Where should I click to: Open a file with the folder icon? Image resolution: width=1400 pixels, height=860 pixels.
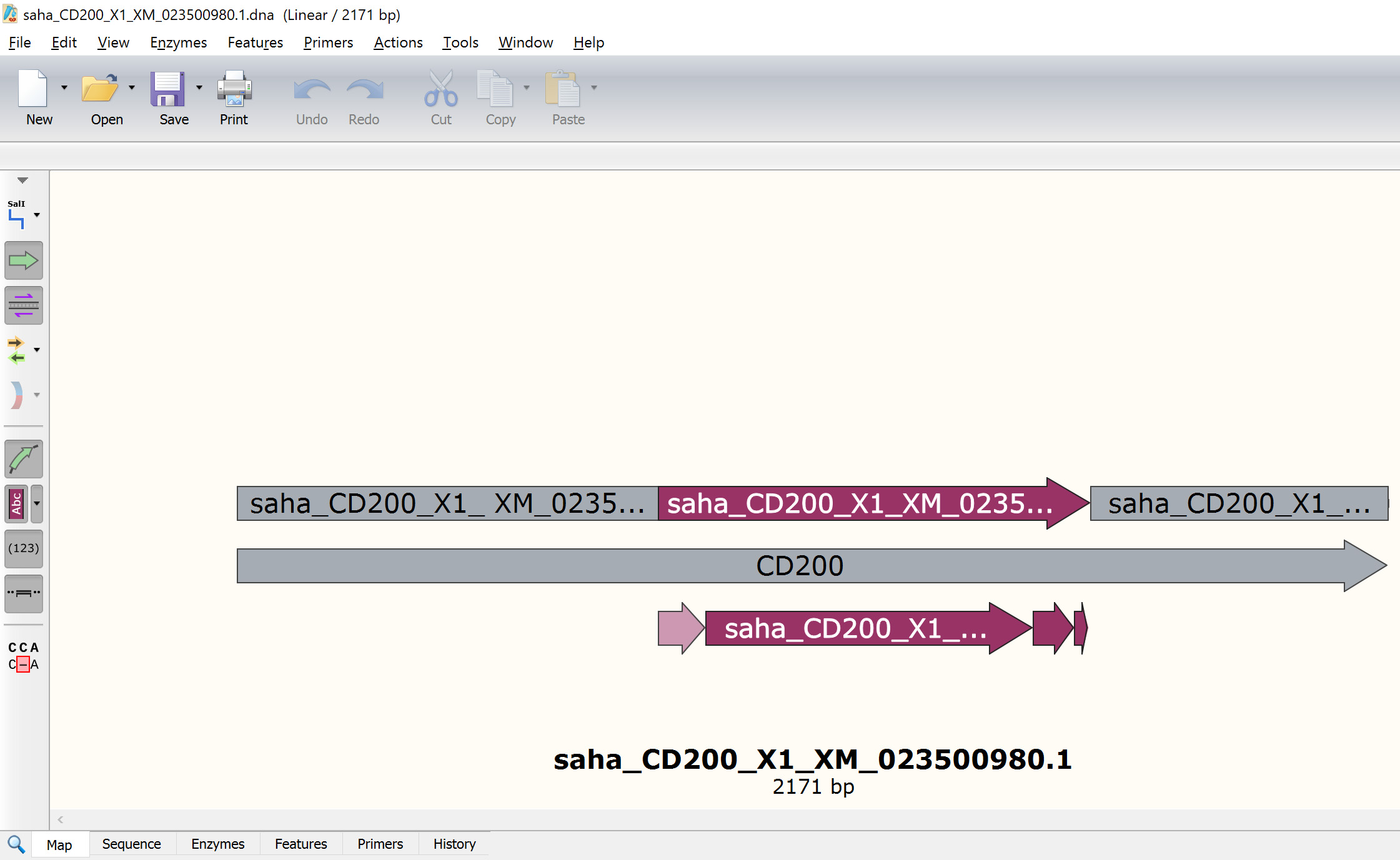point(100,88)
